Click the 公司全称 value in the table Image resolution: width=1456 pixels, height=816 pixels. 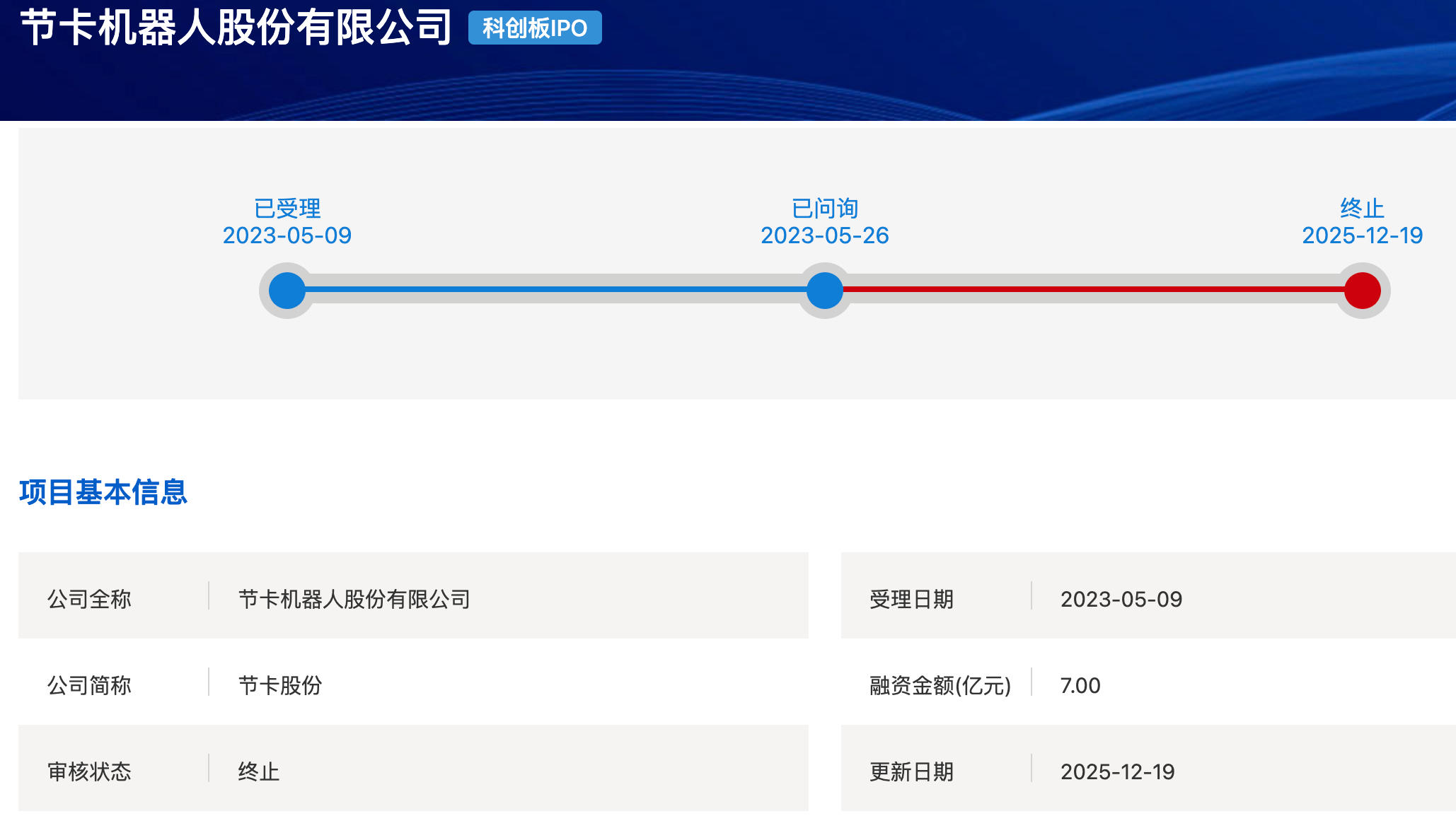(x=354, y=600)
